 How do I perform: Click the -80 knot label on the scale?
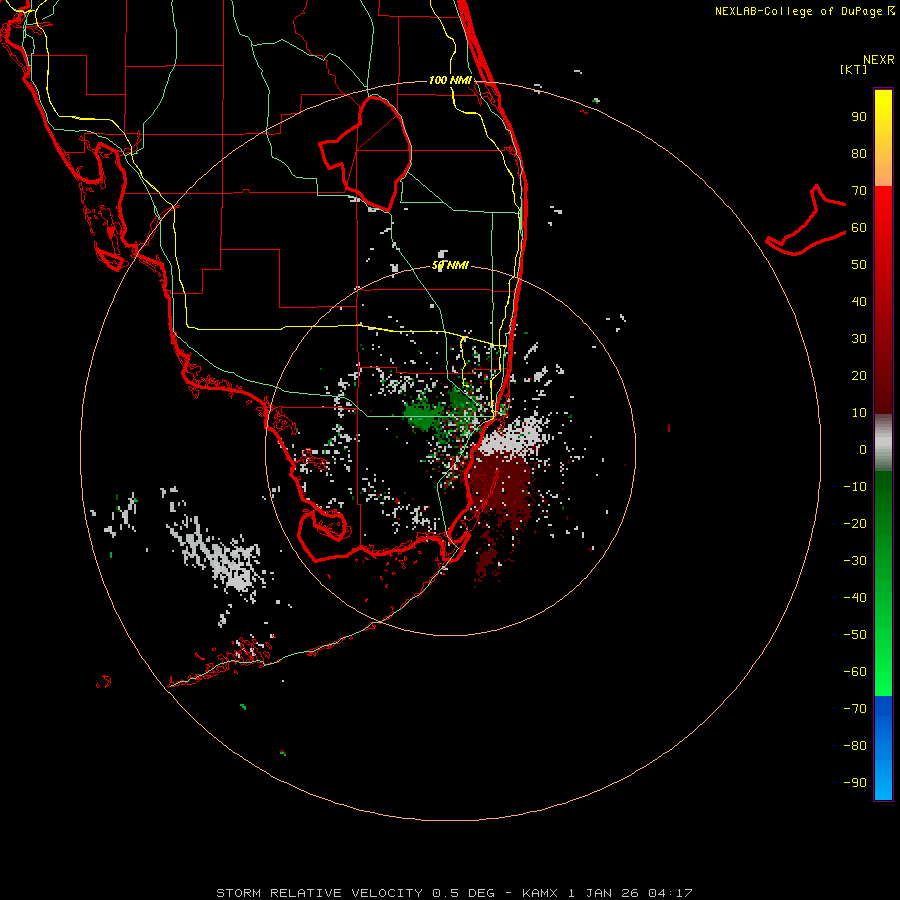pos(855,746)
